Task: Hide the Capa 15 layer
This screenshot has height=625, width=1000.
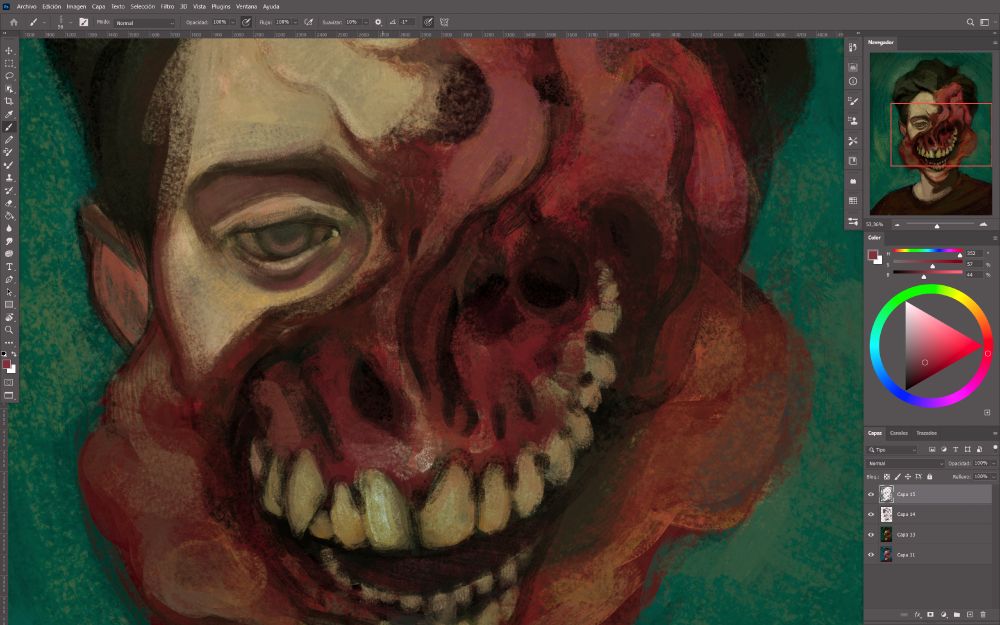Action: (x=871, y=494)
